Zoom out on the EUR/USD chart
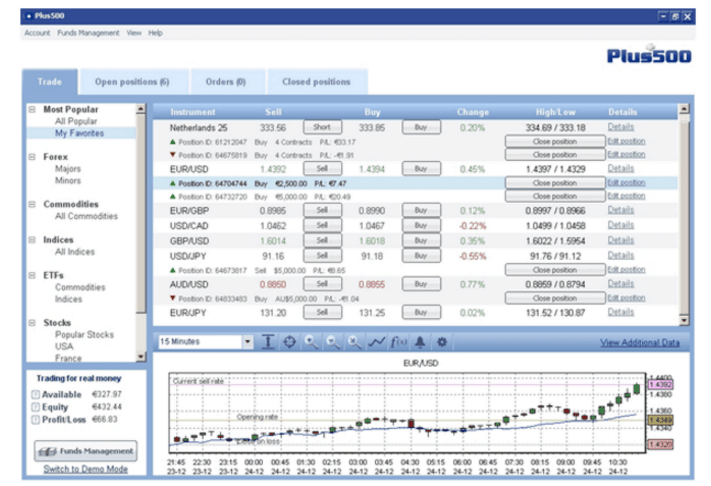Viewport: 711px width, 486px height. [332, 342]
